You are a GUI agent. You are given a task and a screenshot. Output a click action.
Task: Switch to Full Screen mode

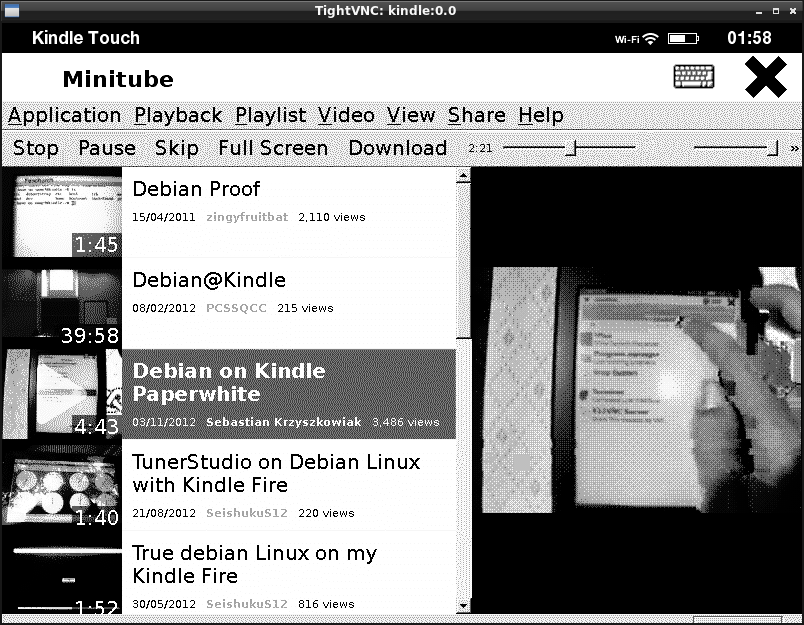pyautogui.click(x=273, y=148)
